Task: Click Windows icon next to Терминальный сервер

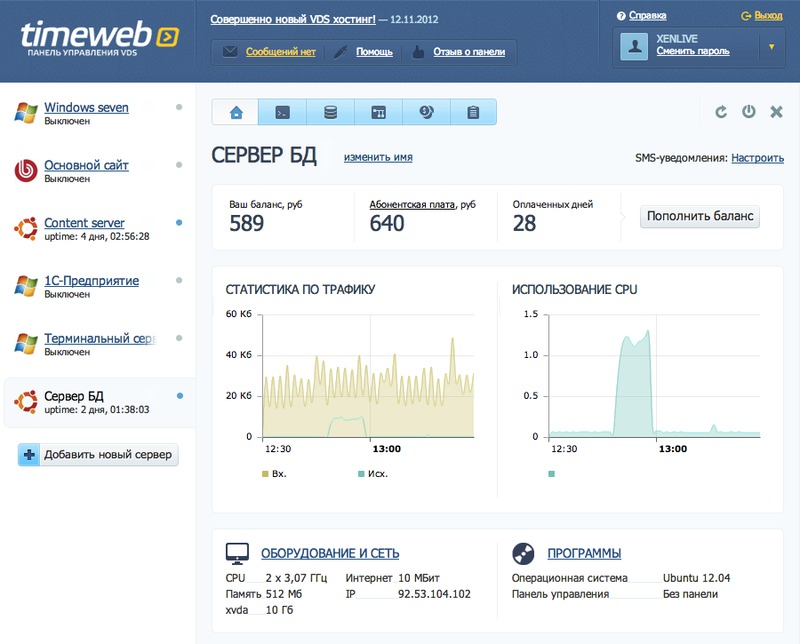Action: pyautogui.click(x=26, y=343)
